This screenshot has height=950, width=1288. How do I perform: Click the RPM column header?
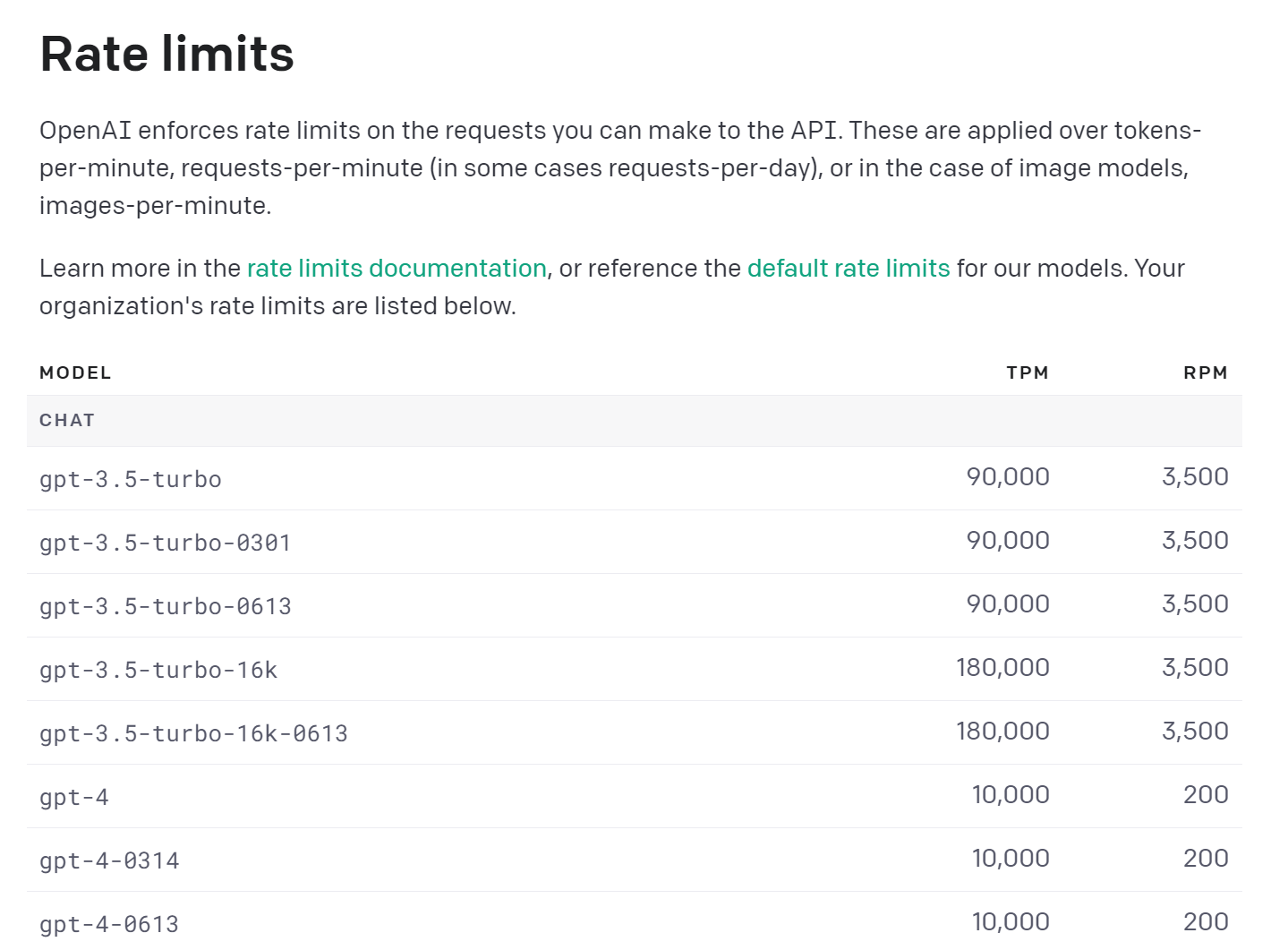pos(1206,372)
